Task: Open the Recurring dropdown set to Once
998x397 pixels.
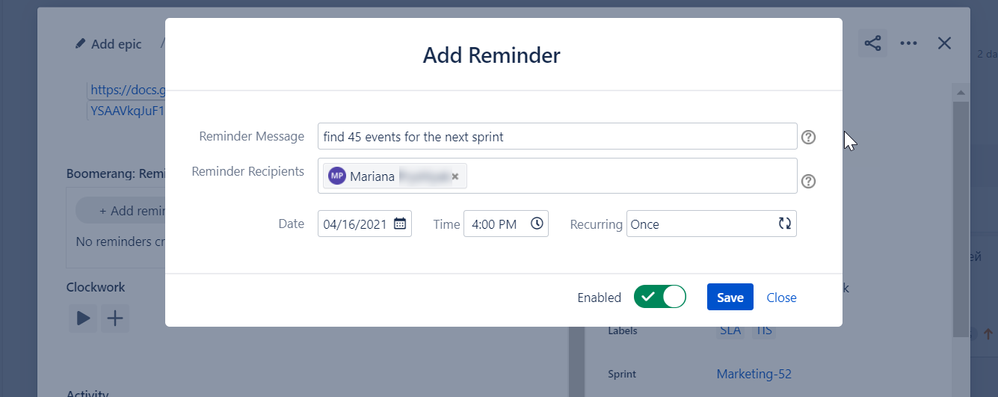Action: (x=712, y=224)
